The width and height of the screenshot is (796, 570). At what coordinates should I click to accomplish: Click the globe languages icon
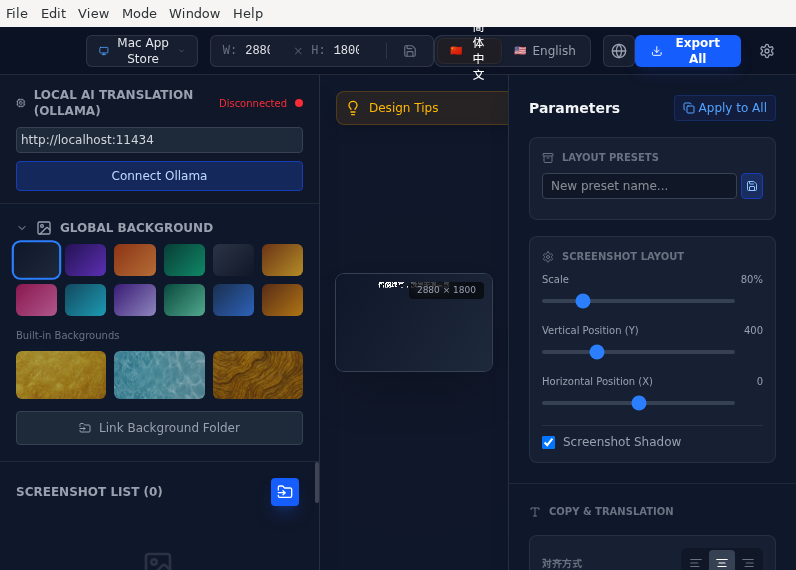click(x=618, y=51)
